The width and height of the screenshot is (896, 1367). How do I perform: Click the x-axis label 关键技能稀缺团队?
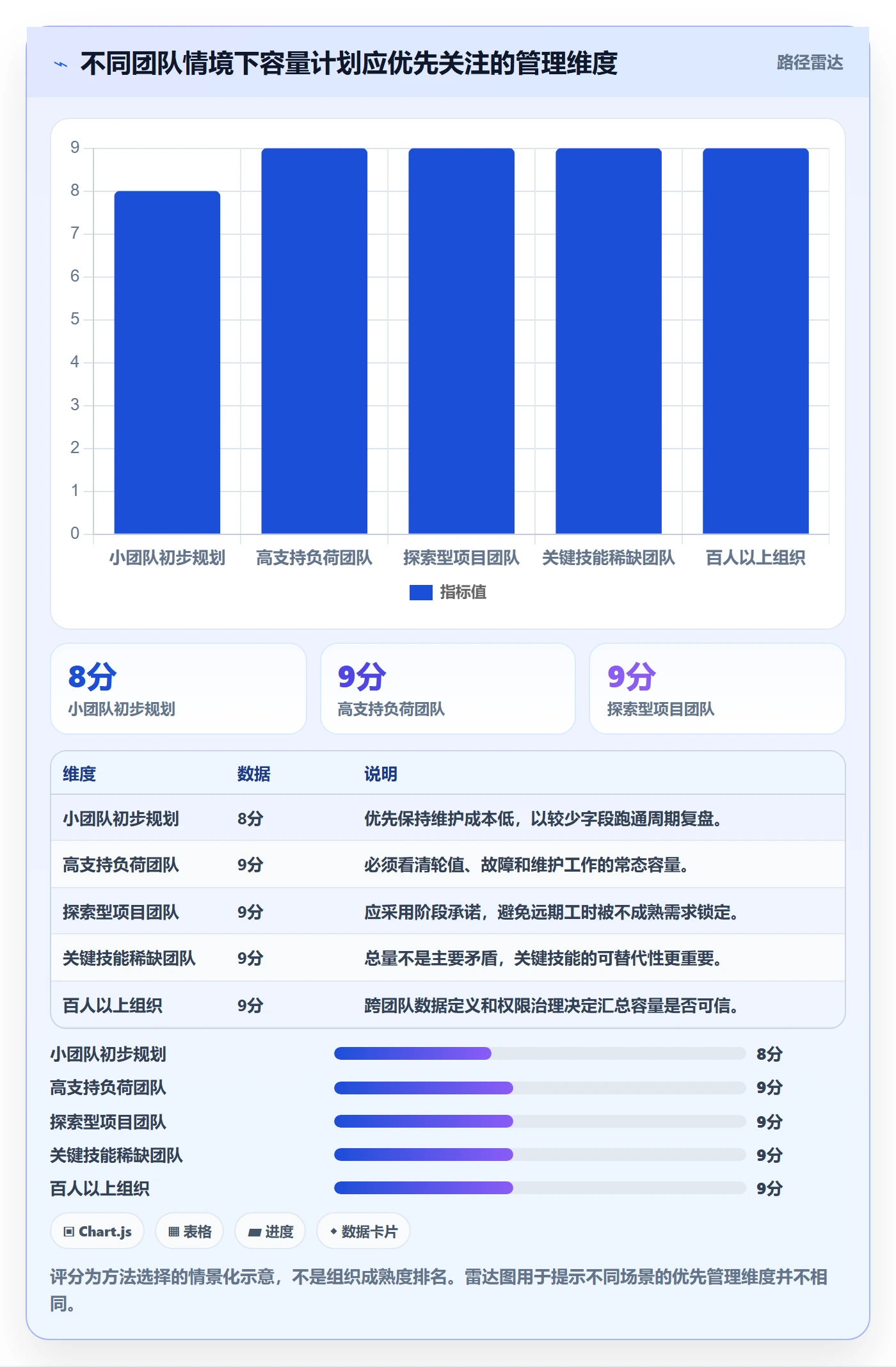tap(609, 558)
